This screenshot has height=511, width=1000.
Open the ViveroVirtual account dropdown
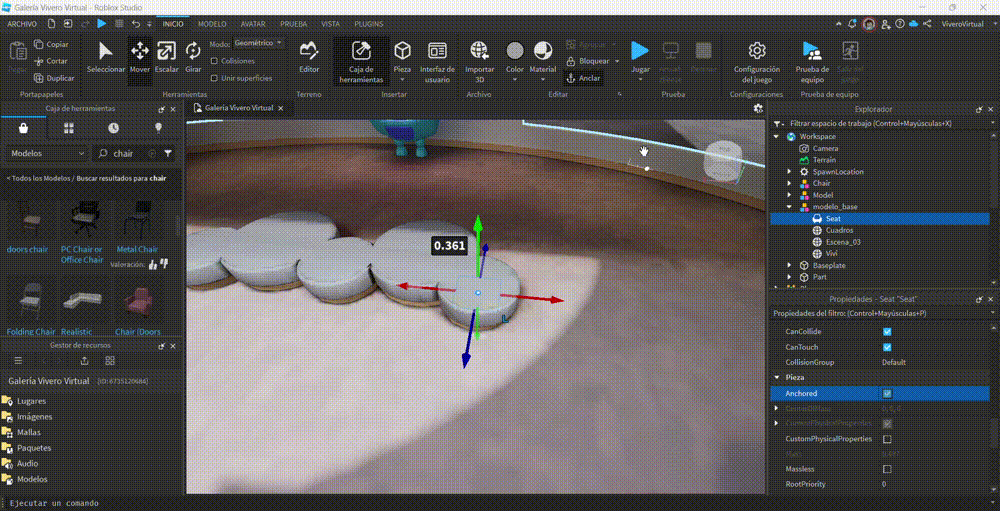(967, 24)
